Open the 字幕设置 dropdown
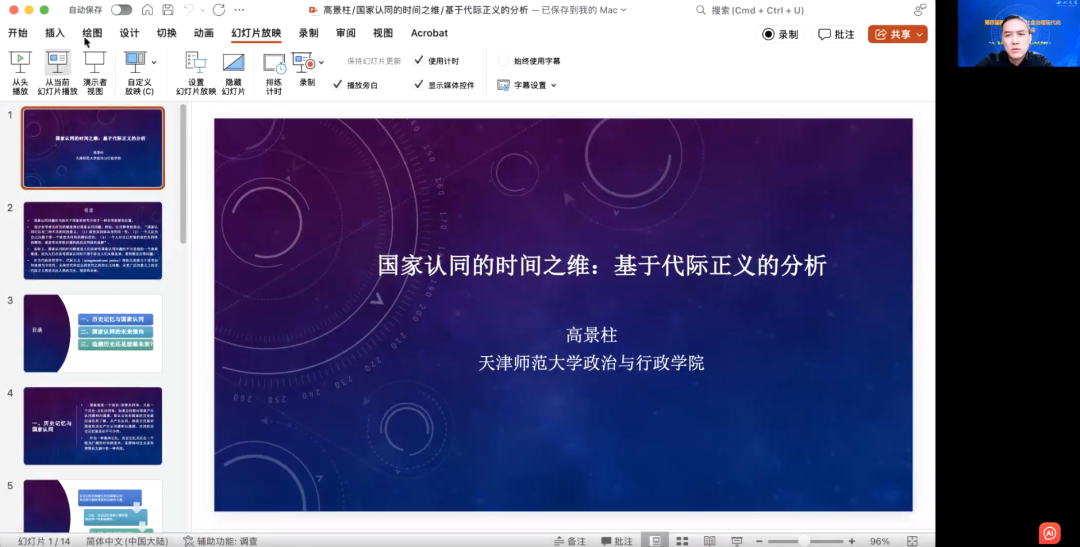Viewport: 1080px width, 547px height. (x=553, y=85)
